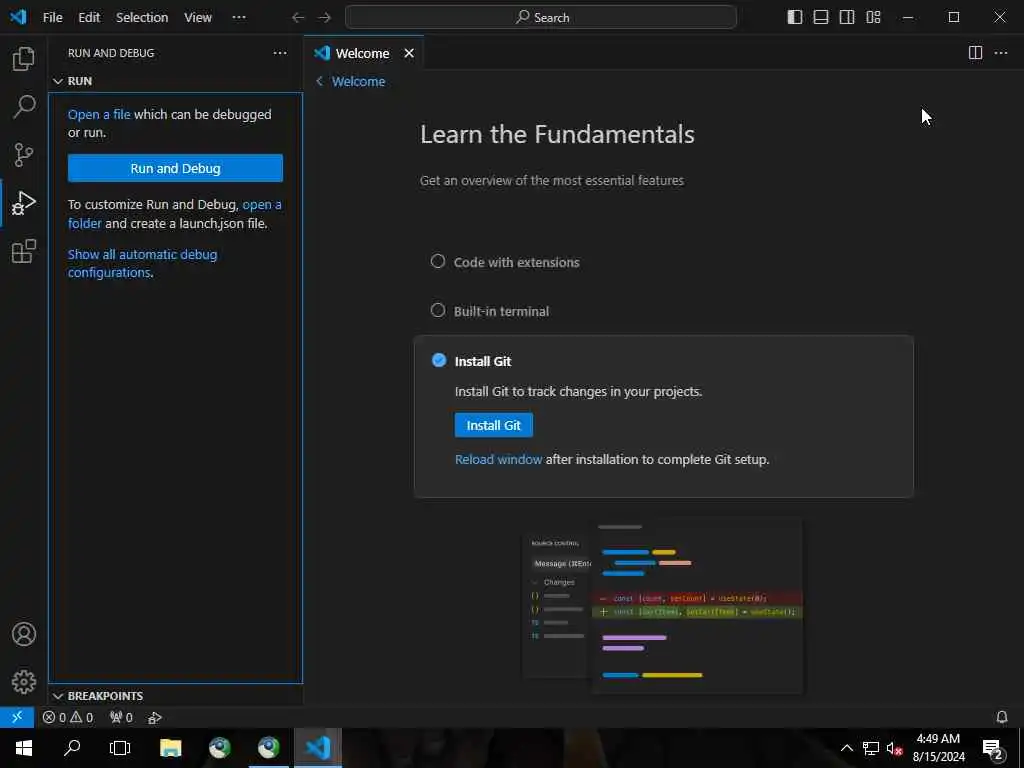
Task: Open the Search view in activity bar
Action: tap(24, 106)
